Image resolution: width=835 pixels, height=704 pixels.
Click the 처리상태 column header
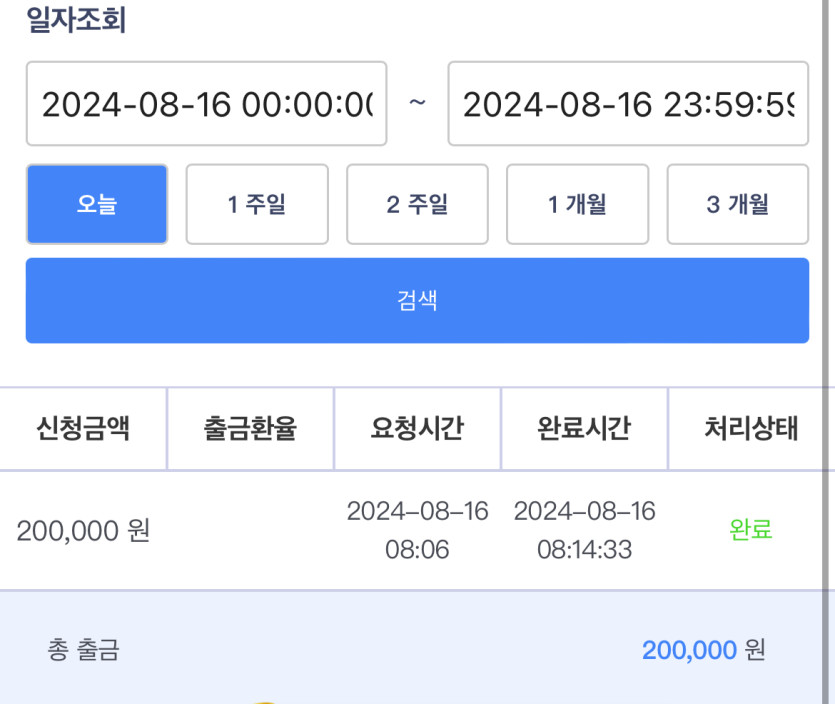(751, 429)
